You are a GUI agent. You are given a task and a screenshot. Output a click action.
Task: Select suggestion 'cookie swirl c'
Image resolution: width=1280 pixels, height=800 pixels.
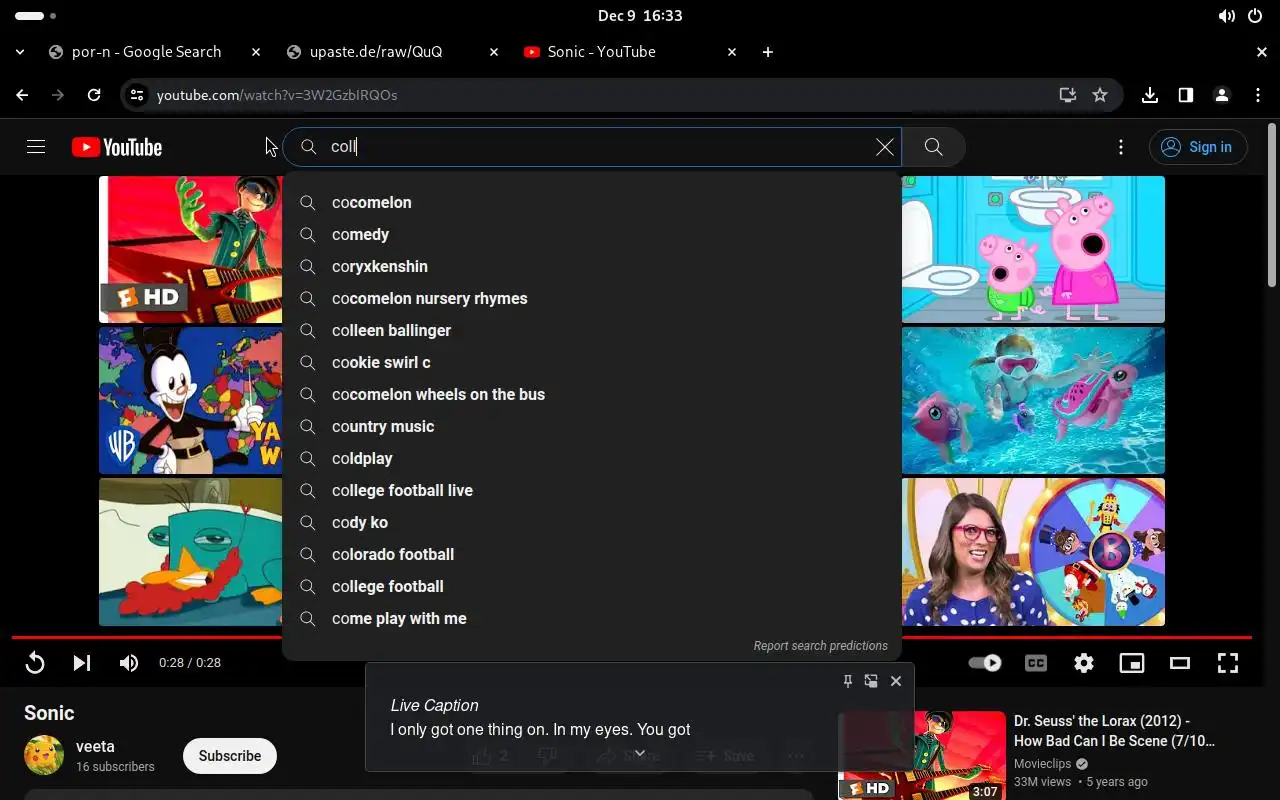tap(592, 362)
